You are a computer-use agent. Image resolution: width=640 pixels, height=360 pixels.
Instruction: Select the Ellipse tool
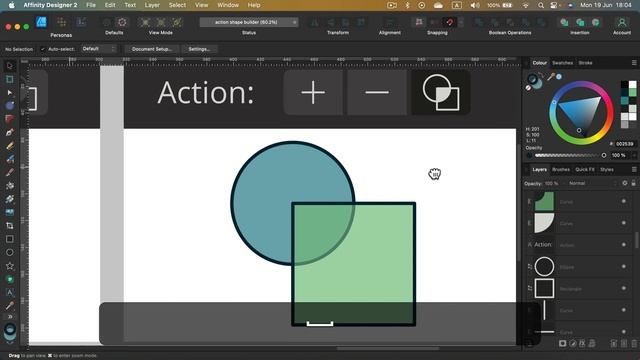[x=9, y=252]
